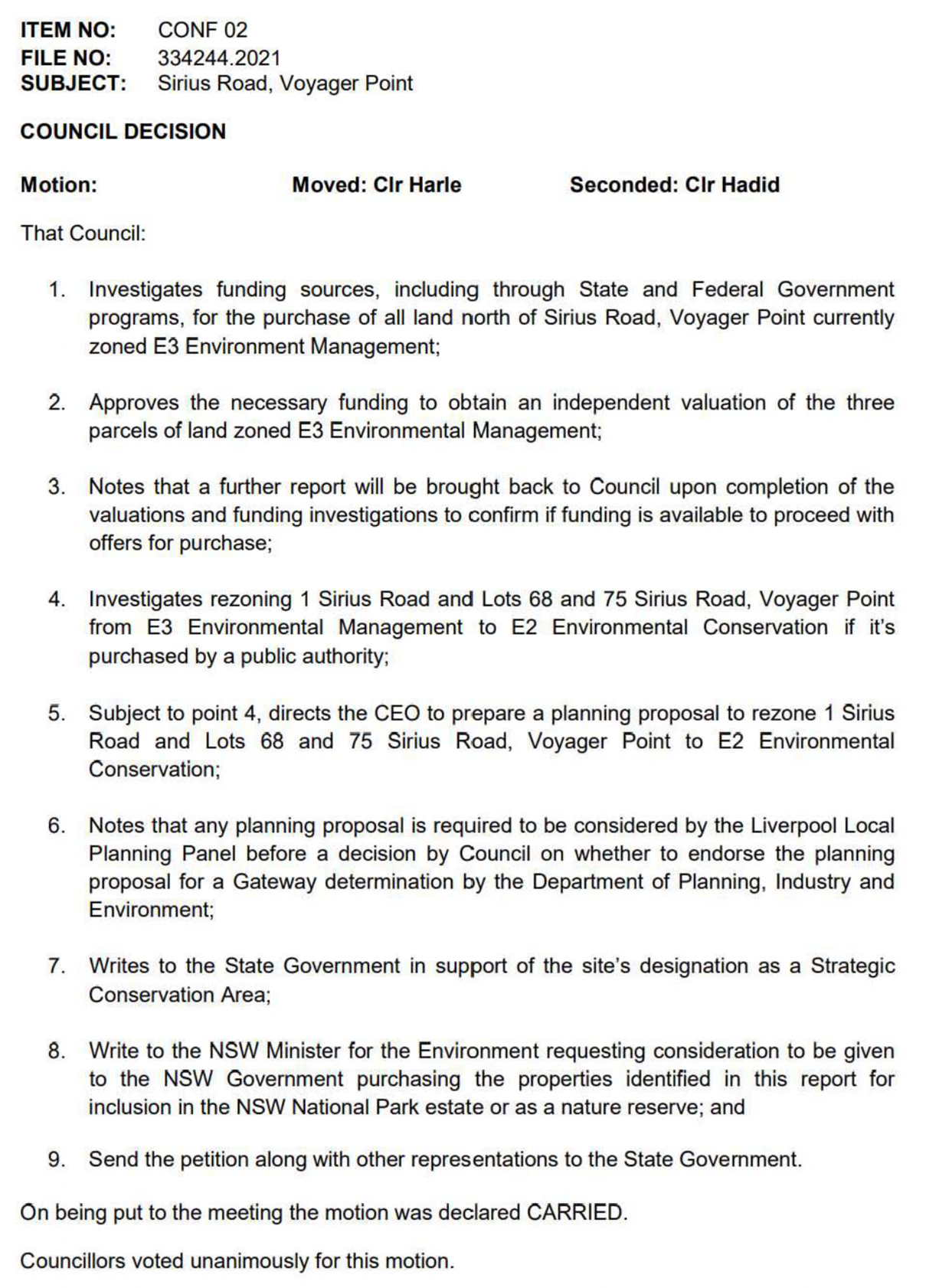Click the 'ITEM NO:' label

[68, 31]
